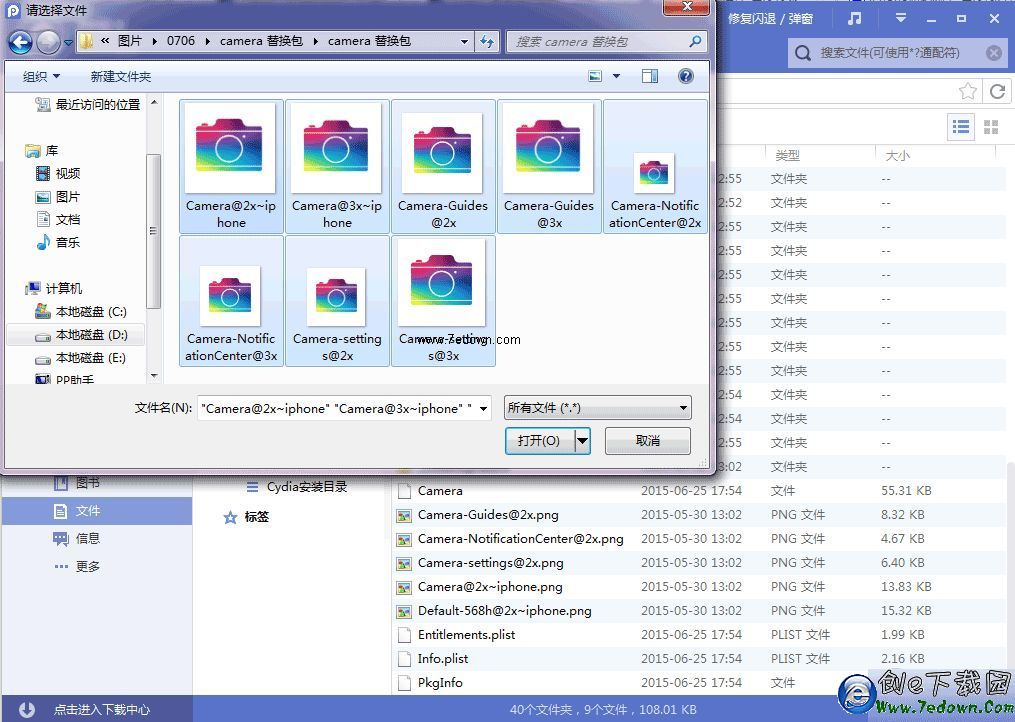Click the 取消 button
This screenshot has height=722, width=1015.
click(647, 440)
